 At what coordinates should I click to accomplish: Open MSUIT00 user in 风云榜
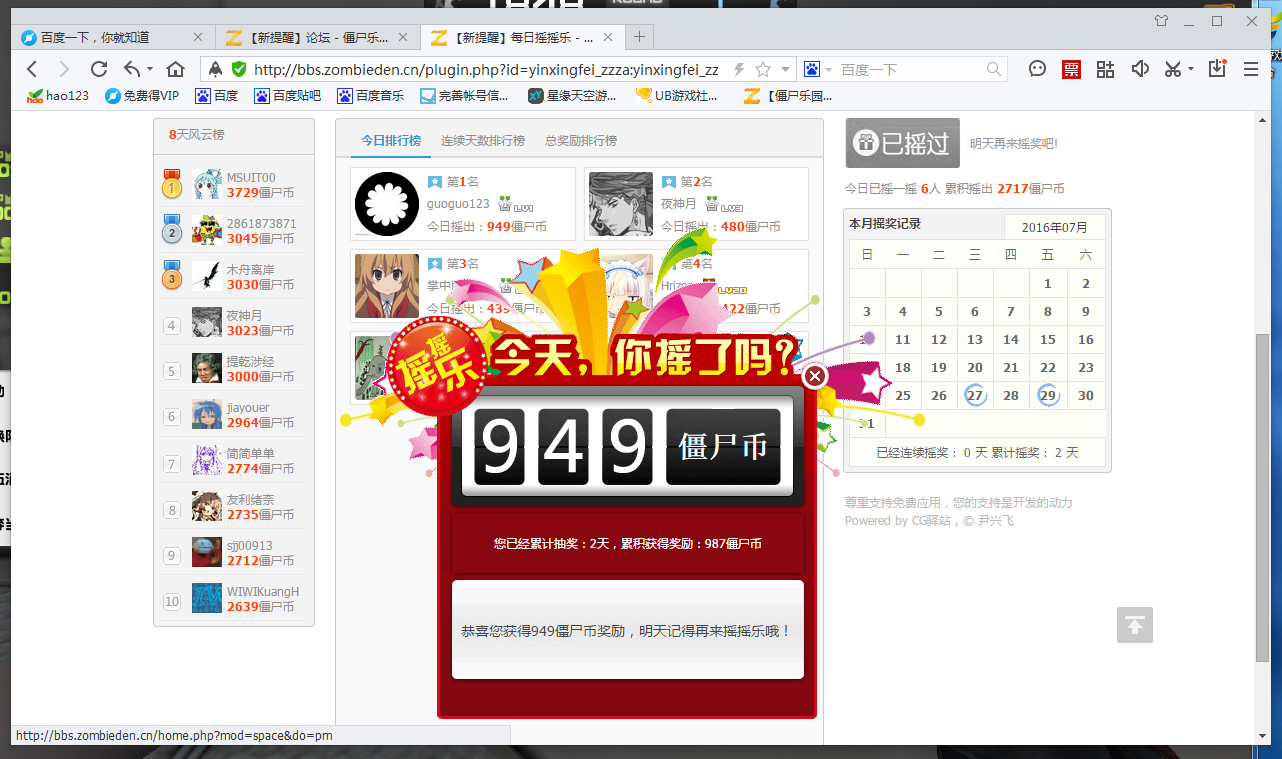251,178
